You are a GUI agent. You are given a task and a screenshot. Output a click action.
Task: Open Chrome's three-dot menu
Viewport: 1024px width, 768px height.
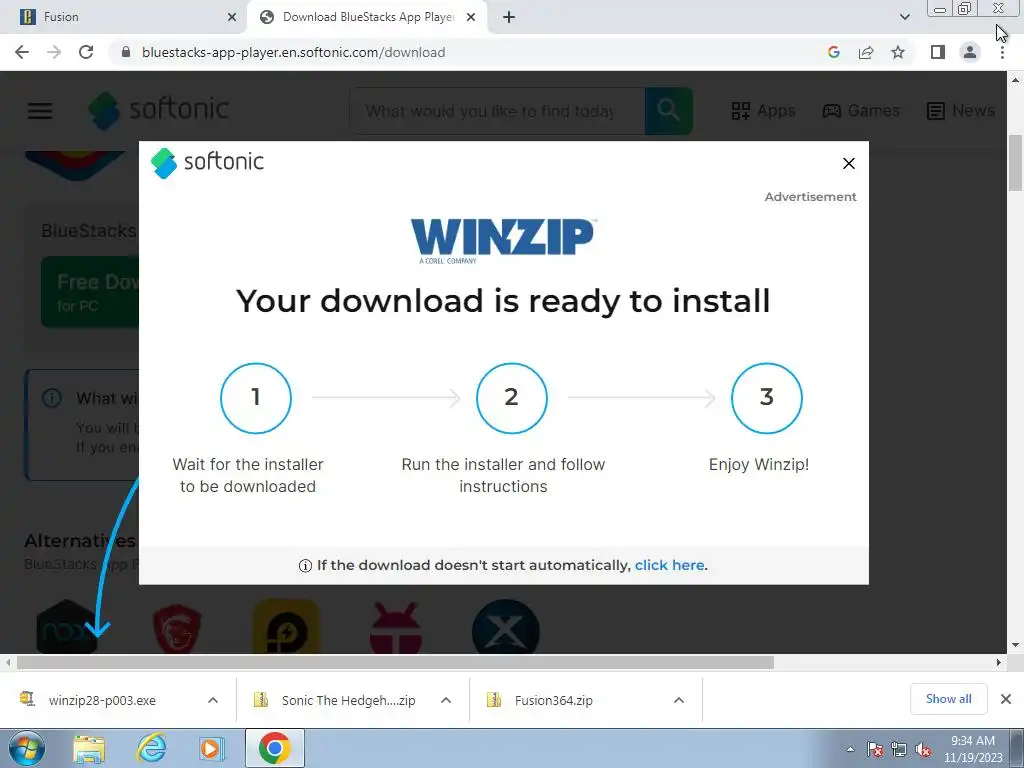pos(1002,52)
